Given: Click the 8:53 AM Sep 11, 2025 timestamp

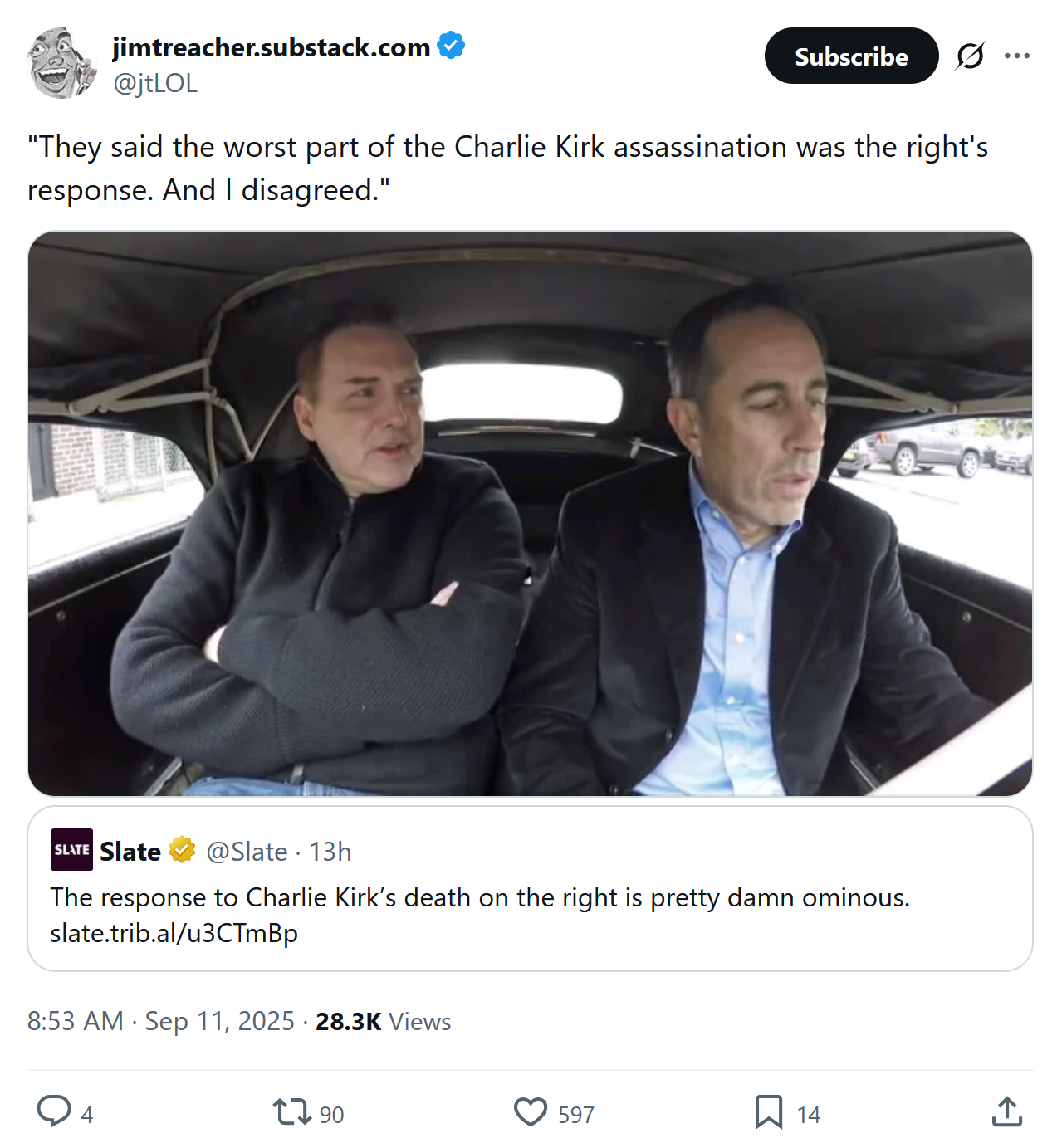Looking at the screenshot, I should (160, 1021).
